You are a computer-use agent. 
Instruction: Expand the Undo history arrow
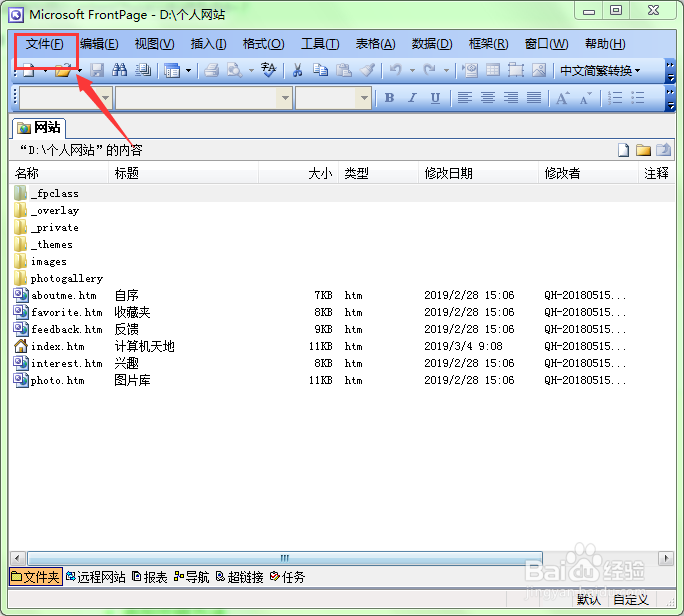point(412,70)
